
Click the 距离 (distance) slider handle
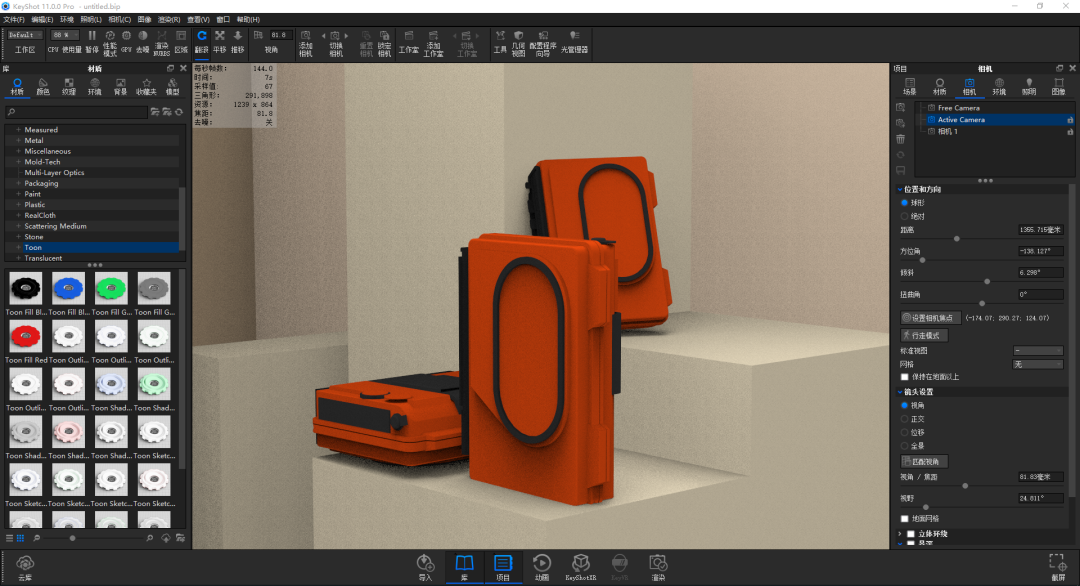coord(957,239)
